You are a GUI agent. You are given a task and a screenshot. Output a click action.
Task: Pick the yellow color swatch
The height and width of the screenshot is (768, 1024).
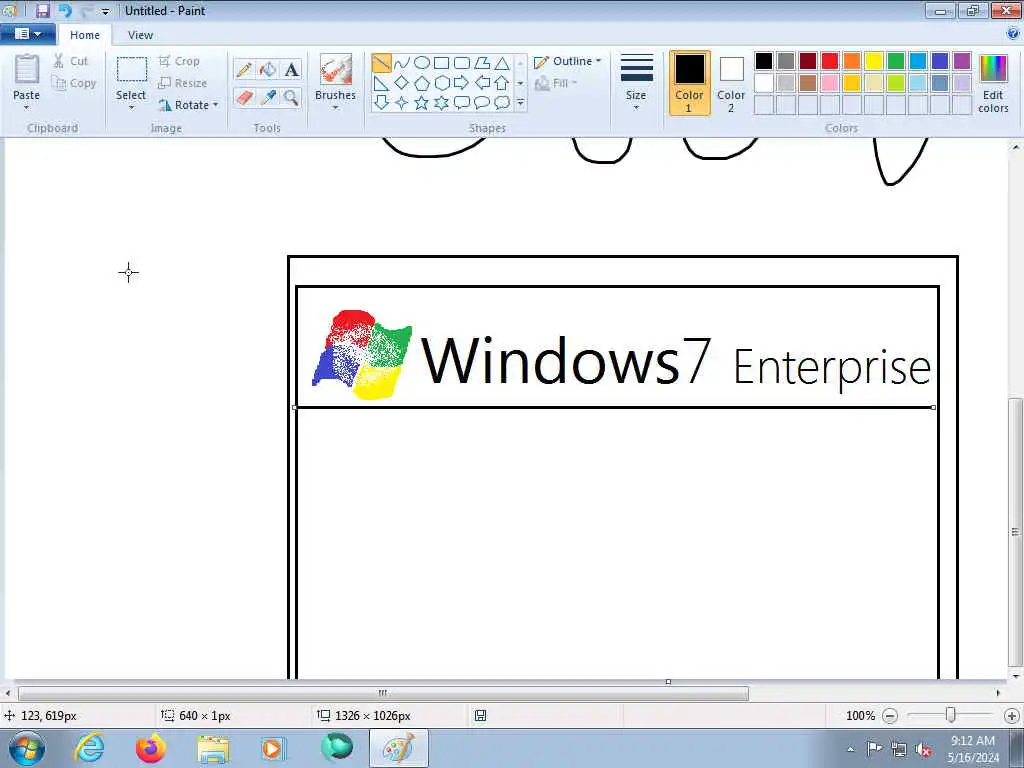pos(874,61)
